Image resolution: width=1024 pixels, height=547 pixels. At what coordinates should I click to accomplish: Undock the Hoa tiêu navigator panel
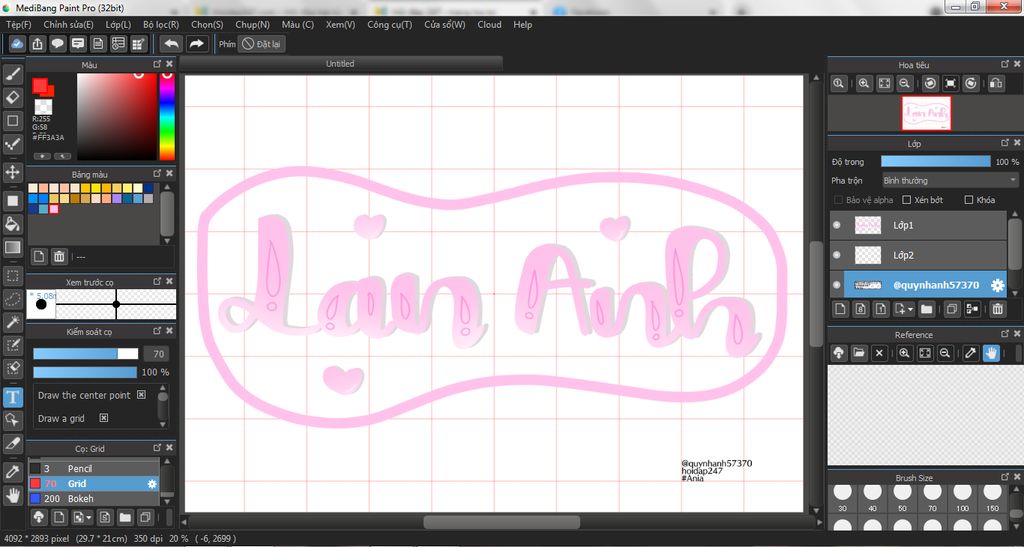click(x=1005, y=64)
